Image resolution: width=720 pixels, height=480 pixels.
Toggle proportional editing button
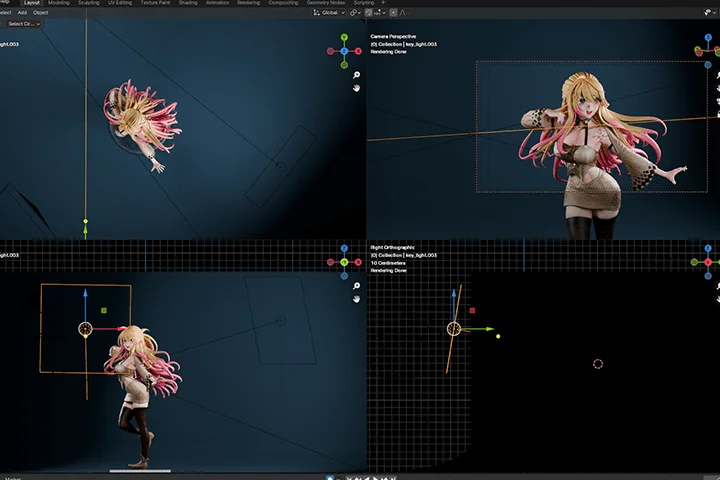pos(393,13)
